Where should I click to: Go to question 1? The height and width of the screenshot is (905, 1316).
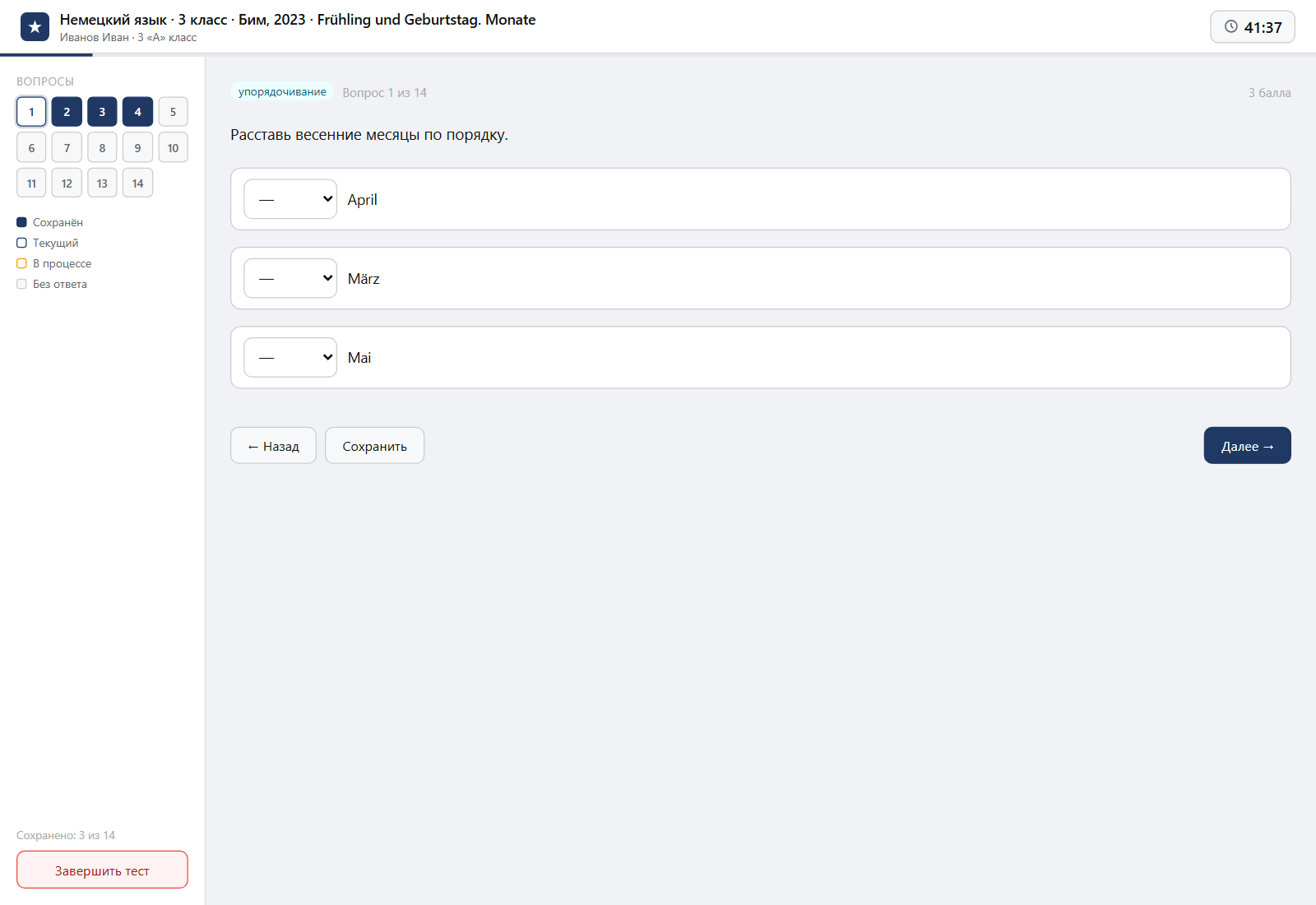coord(31,112)
